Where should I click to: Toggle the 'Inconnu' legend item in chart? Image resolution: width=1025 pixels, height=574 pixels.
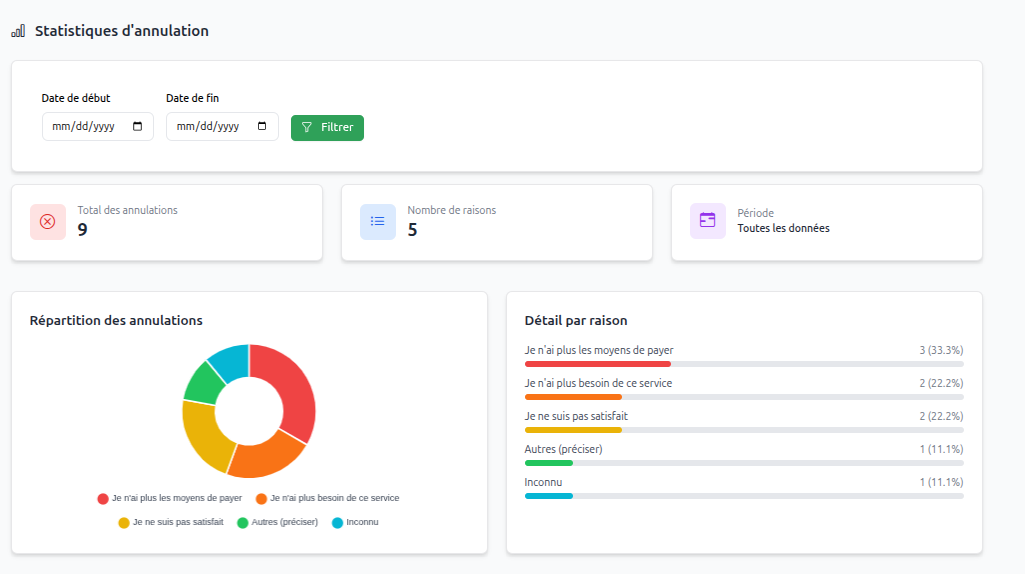[x=355, y=522]
